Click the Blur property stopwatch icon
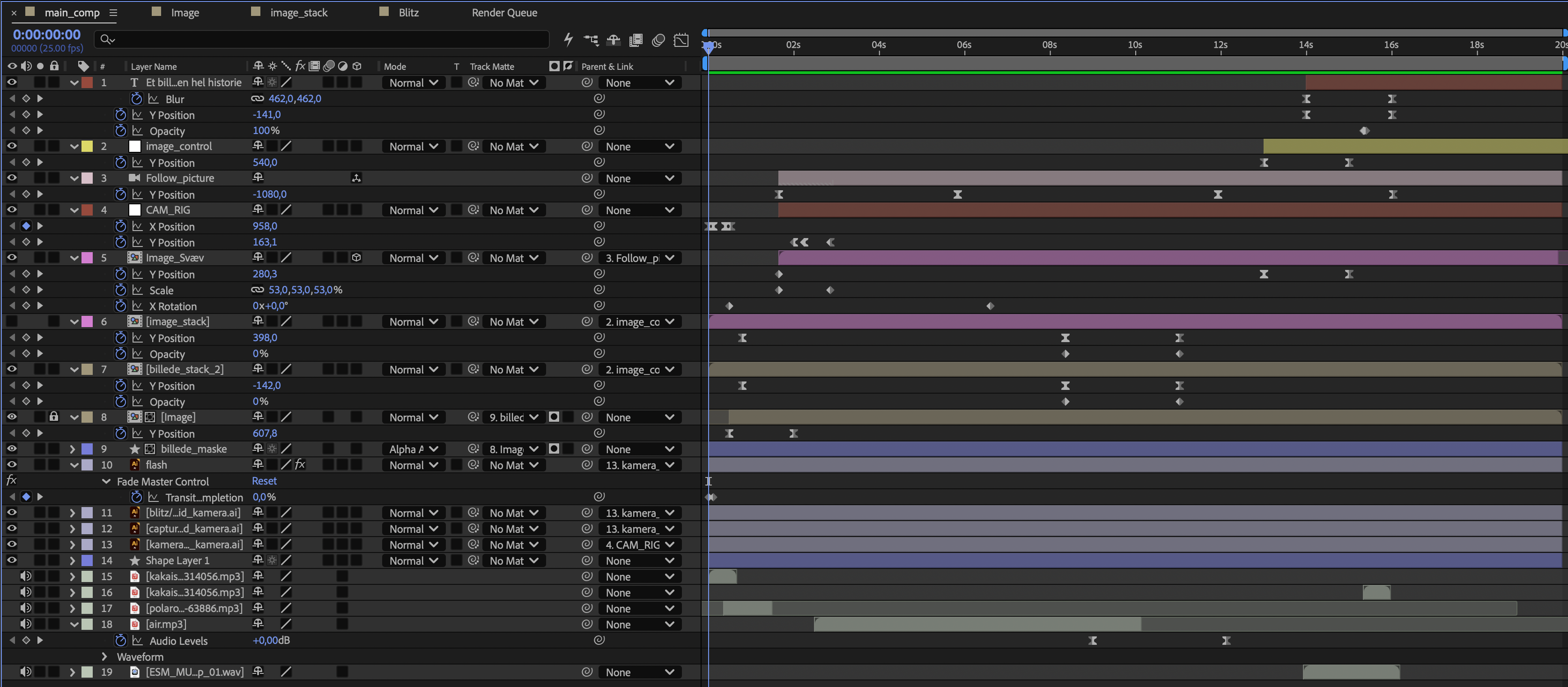1568x687 pixels. pyautogui.click(x=136, y=99)
